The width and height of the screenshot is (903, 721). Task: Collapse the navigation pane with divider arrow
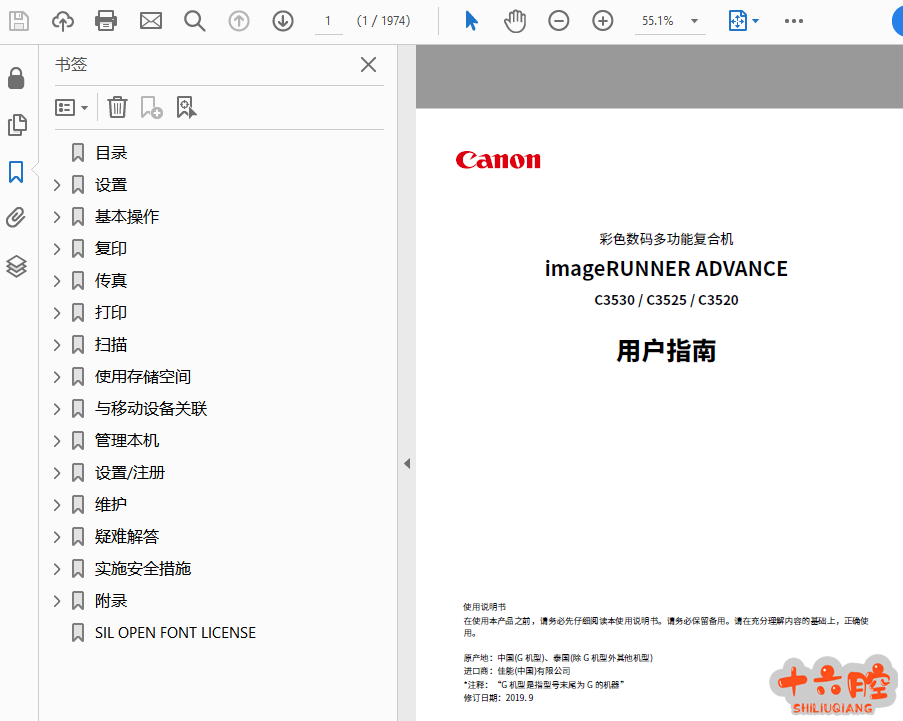click(407, 463)
